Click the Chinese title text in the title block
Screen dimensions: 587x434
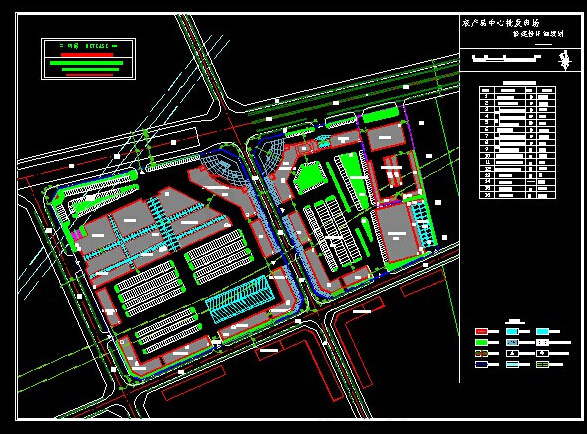click(x=501, y=23)
